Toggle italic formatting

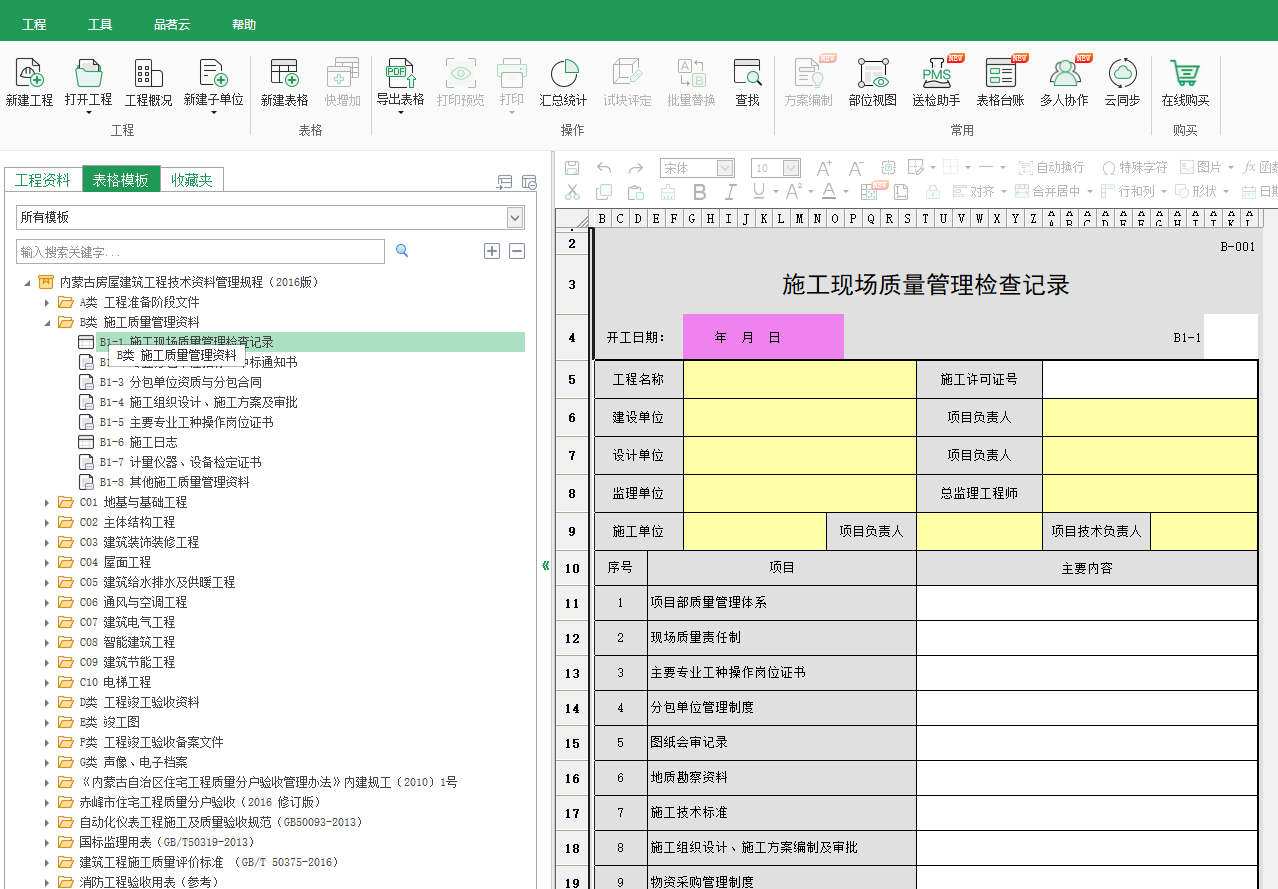pos(730,192)
